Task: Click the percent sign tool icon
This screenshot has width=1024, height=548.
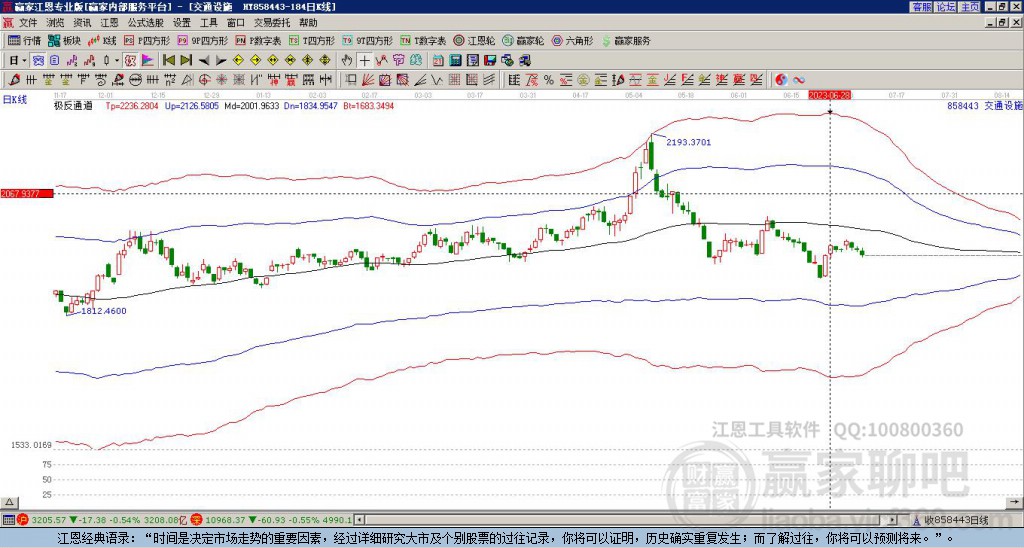Action: click(549, 80)
